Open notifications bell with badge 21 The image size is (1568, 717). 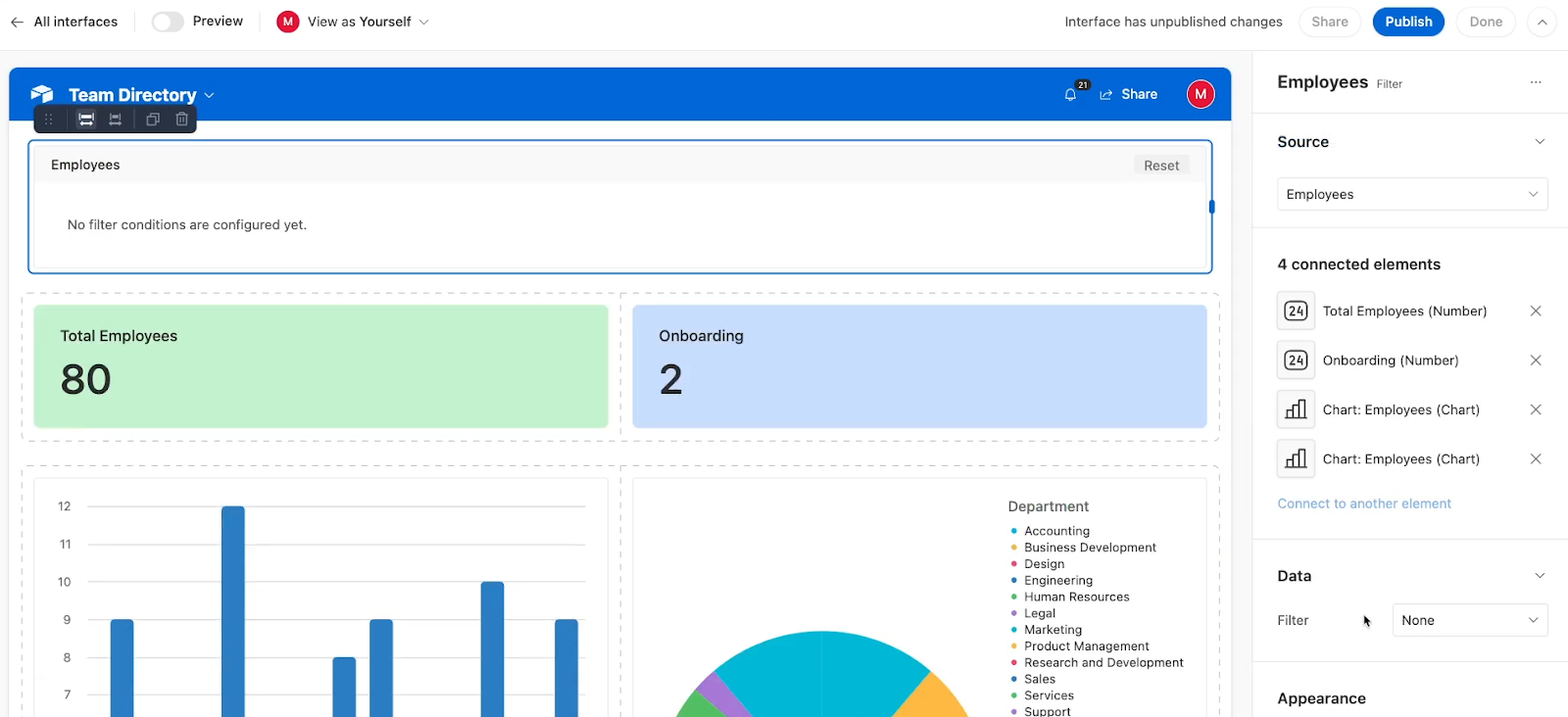click(1071, 94)
